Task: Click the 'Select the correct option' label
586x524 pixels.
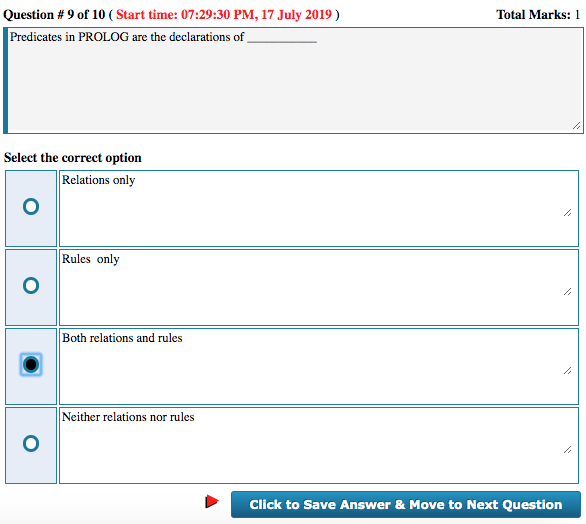Action: pos(73,157)
